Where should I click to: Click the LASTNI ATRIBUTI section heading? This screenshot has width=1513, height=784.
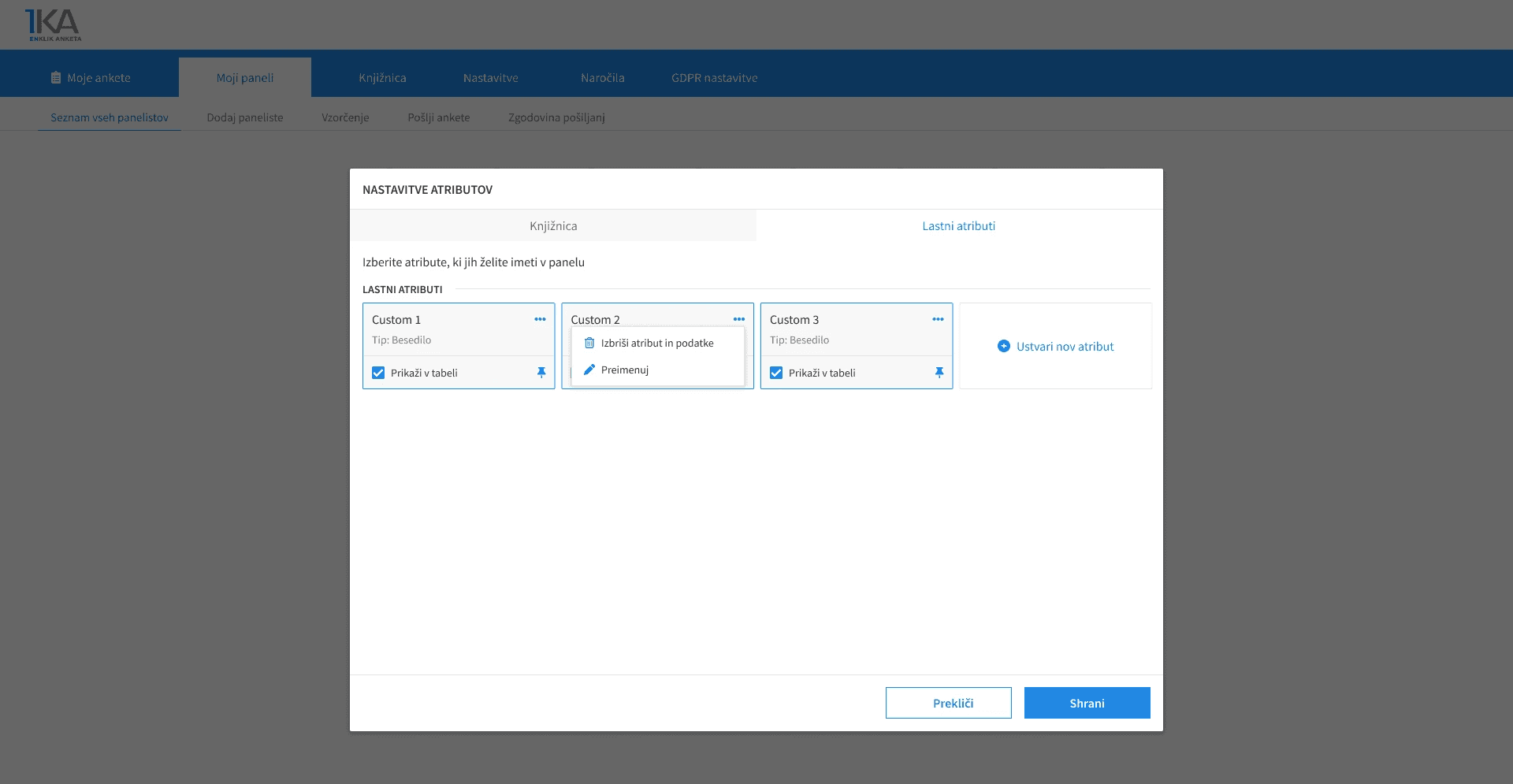[403, 289]
